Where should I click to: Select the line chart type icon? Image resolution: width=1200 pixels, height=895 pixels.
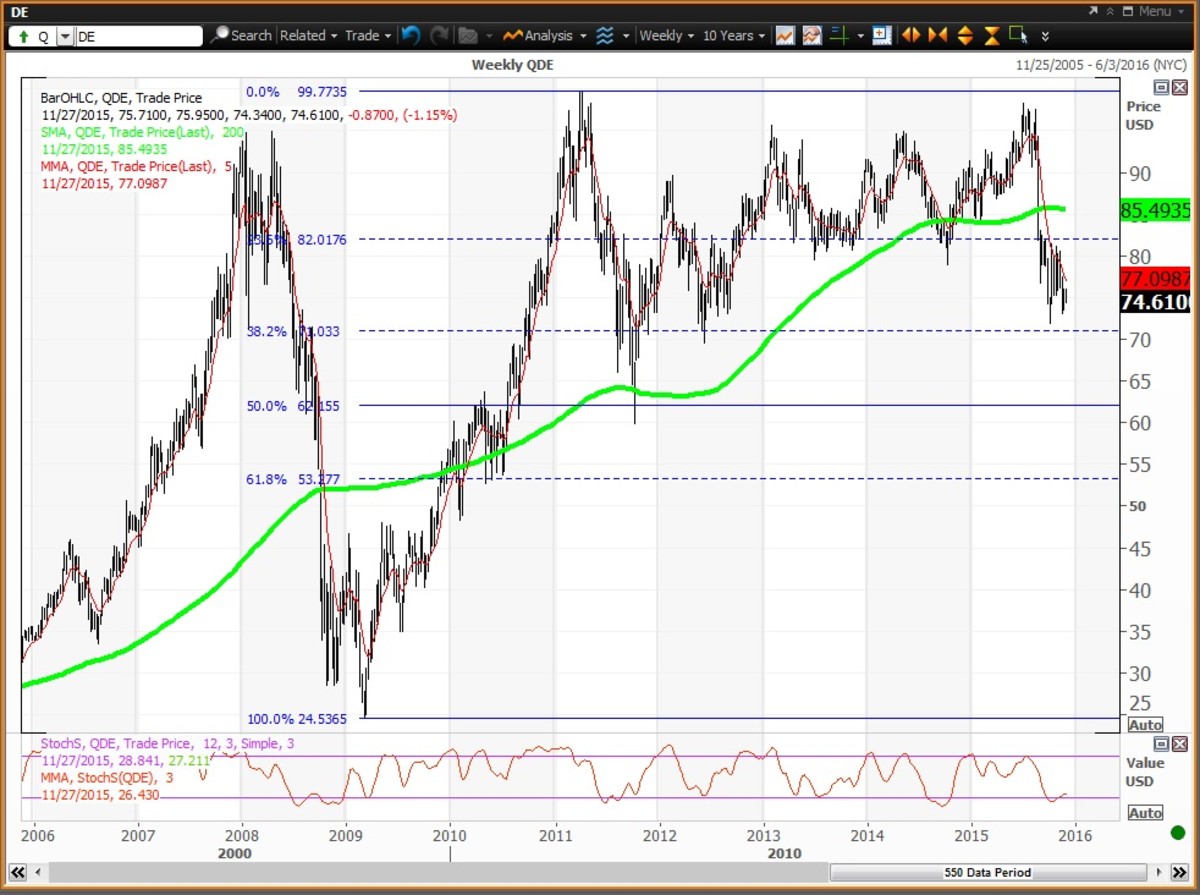pos(785,35)
